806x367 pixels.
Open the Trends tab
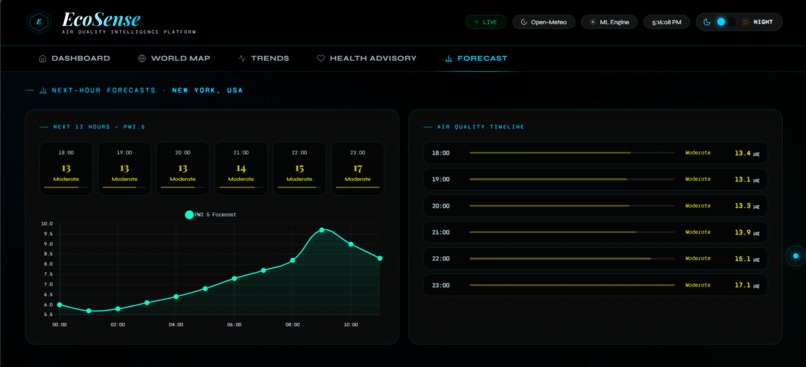[x=264, y=59]
